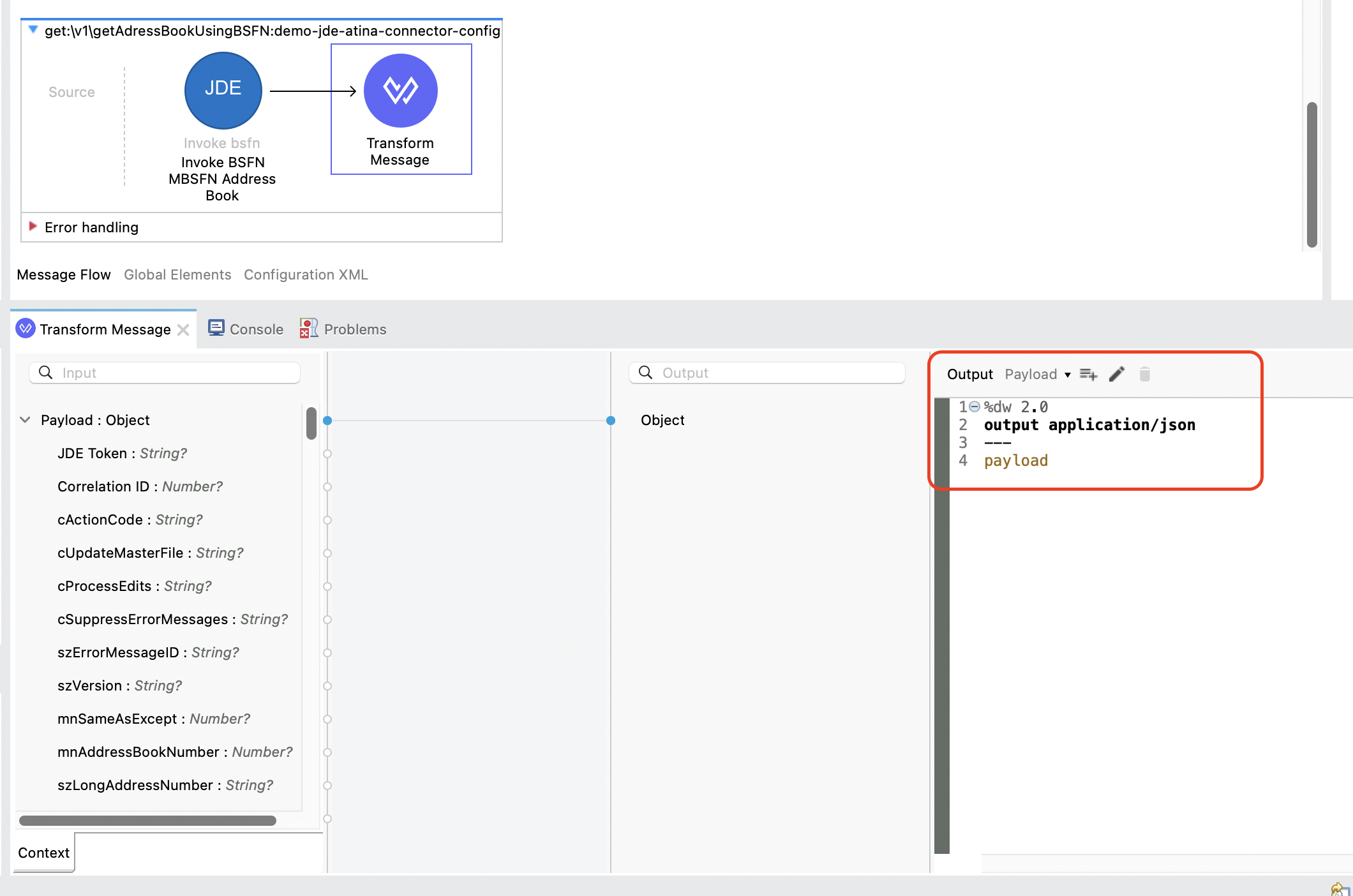Image resolution: width=1353 pixels, height=896 pixels.
Task: Click the input tree horizontal scrollbar
Action: pos(147,821)
